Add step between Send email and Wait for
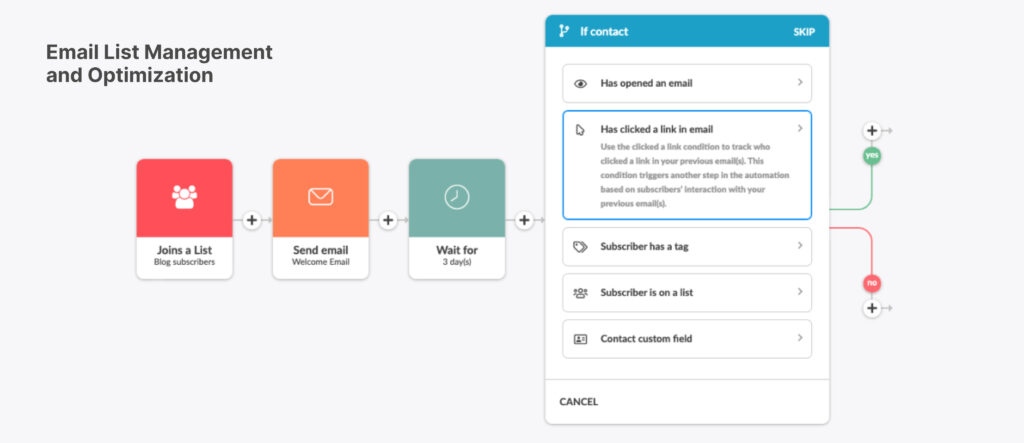 pos(388,220)
